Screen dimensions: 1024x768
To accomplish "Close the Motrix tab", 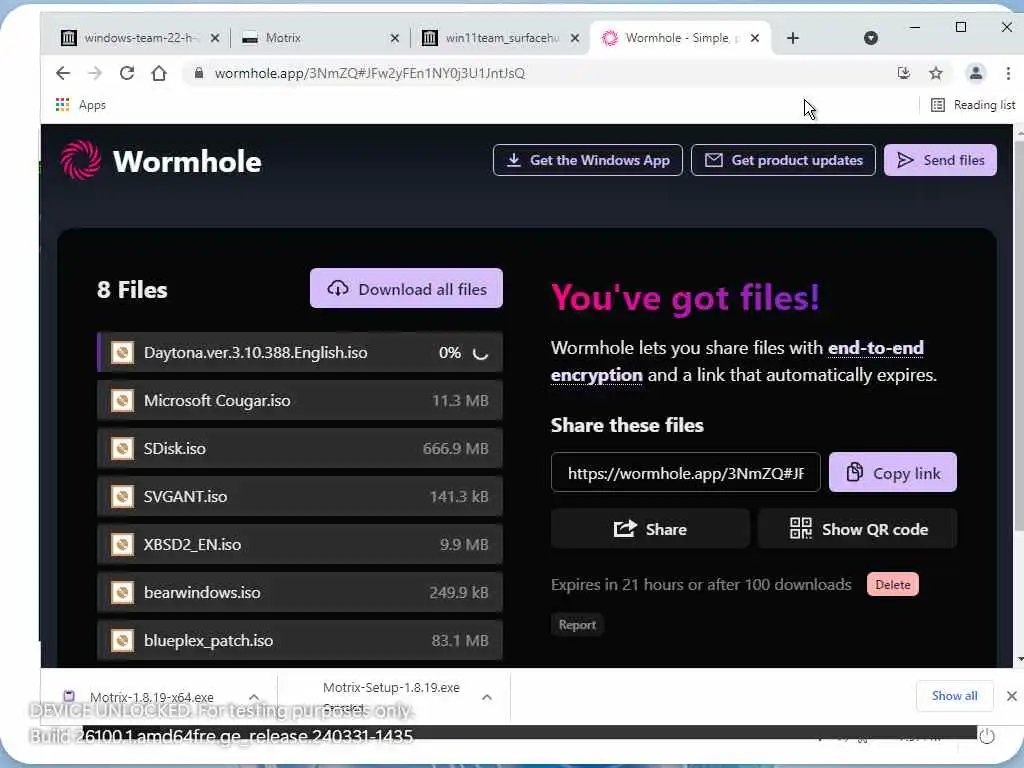I will [394, 39].
